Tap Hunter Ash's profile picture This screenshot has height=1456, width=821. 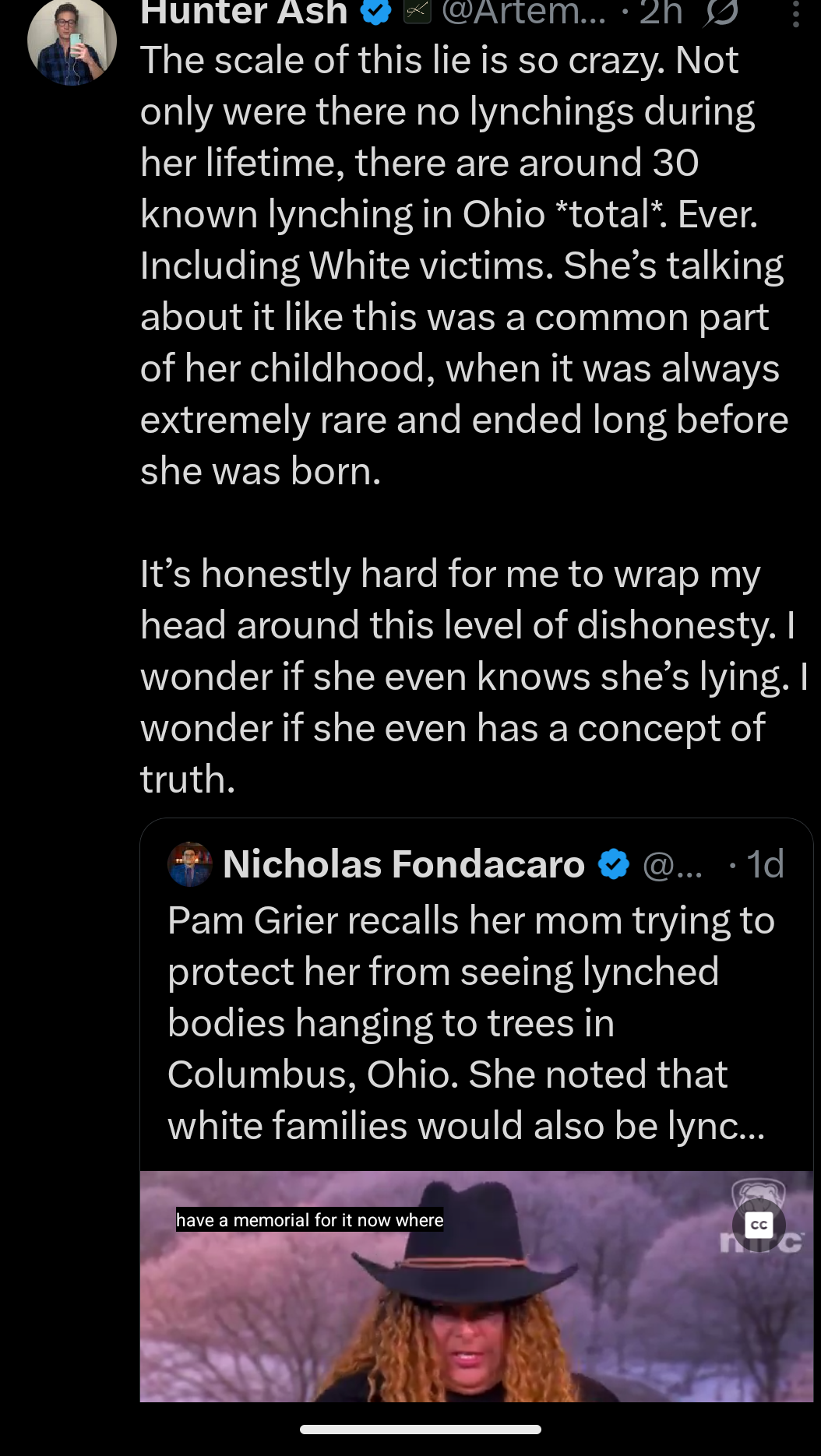coord(72,41)
